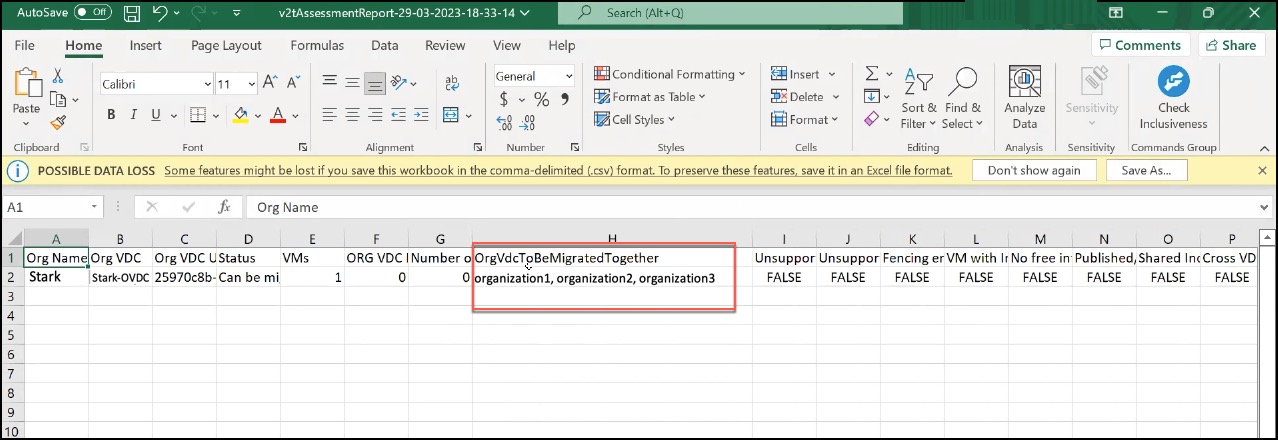This screenshot has height=440, width=1278.
Task: Click the Save As... button
Action: [1146, 170]
